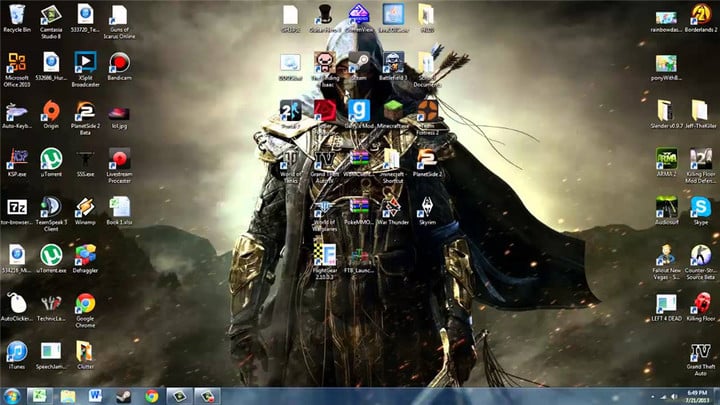Viewport: 720px width, 405px height.
Task: Launch Team Fortress 2
Action: [x=427, y=118]
